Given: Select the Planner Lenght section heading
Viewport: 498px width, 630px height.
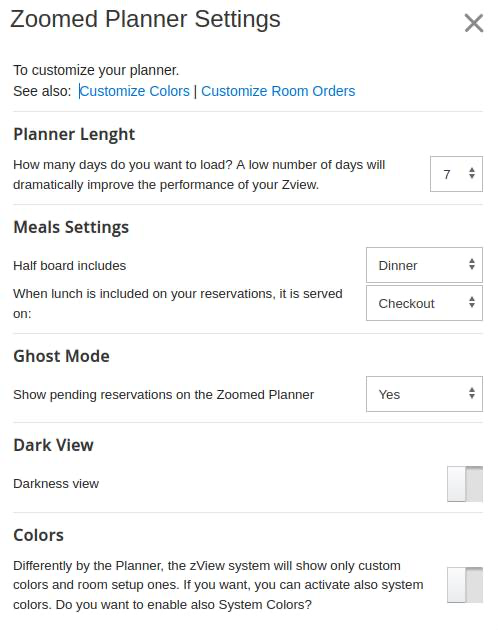Looking at the screenshot, I should [74, 135].
